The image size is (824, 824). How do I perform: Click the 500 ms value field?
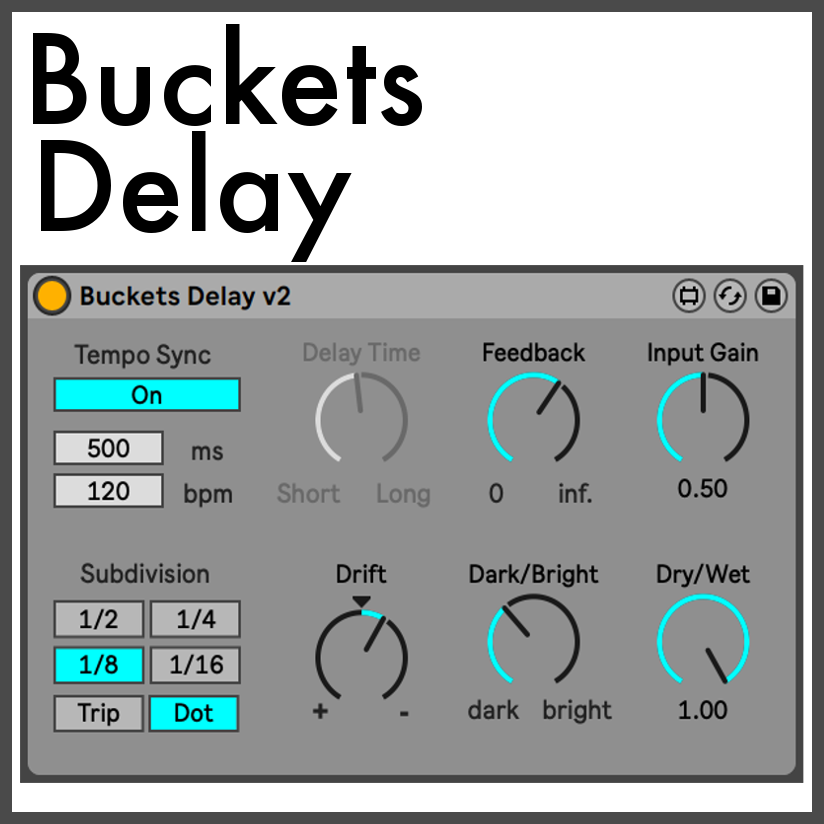click(x=109, y=448)
